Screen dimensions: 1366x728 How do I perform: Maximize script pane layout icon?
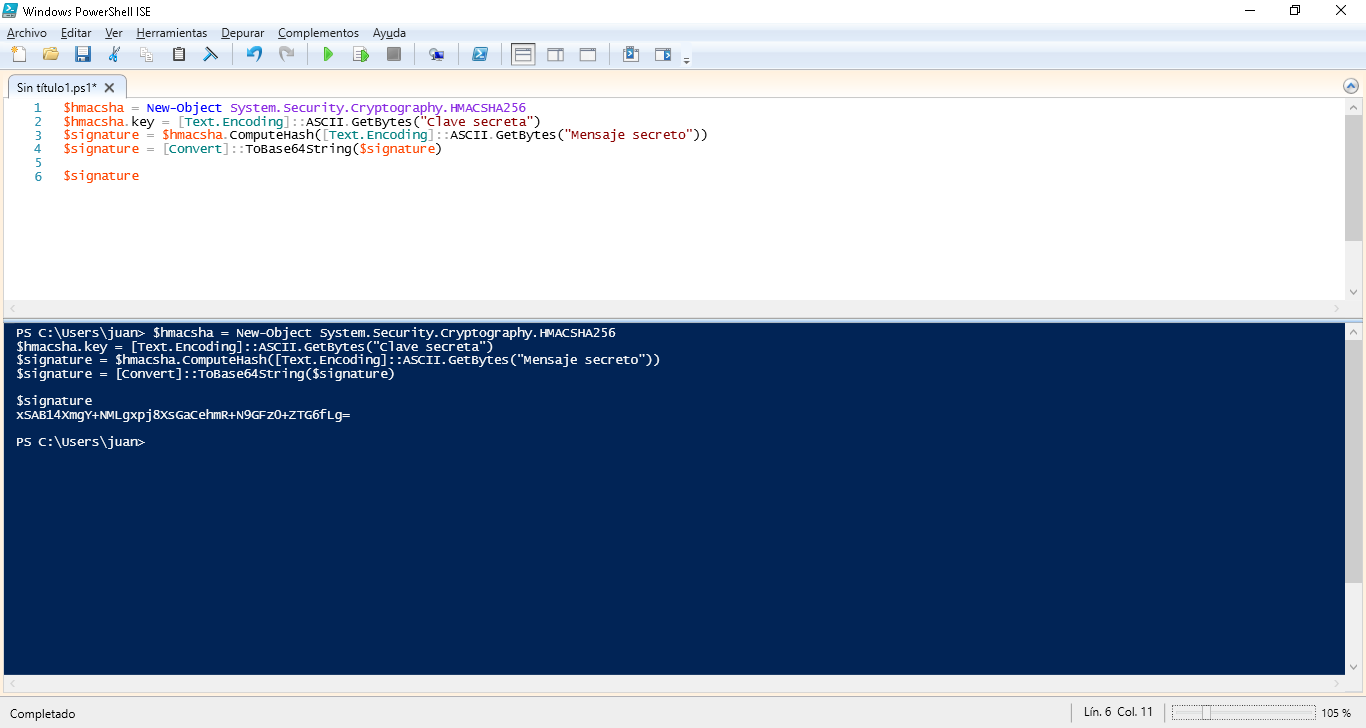tap(588, 54)
